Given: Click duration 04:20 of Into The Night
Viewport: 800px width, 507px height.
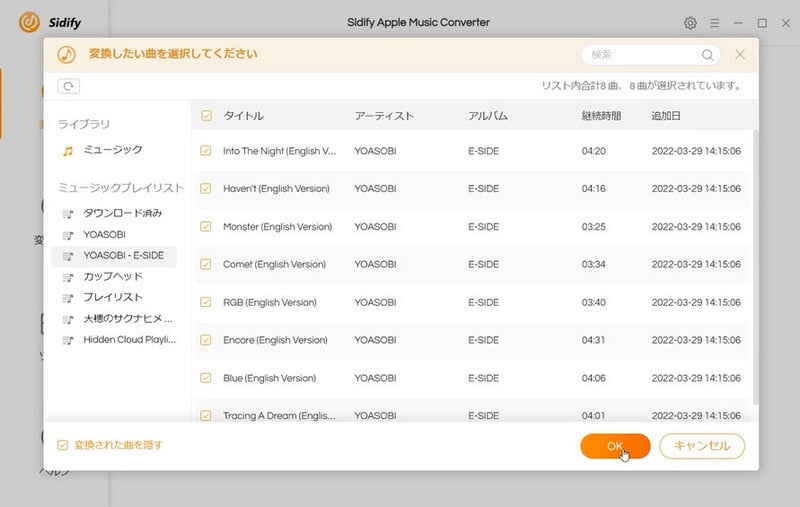Looking at the screenshot, I should click(593, 151).
